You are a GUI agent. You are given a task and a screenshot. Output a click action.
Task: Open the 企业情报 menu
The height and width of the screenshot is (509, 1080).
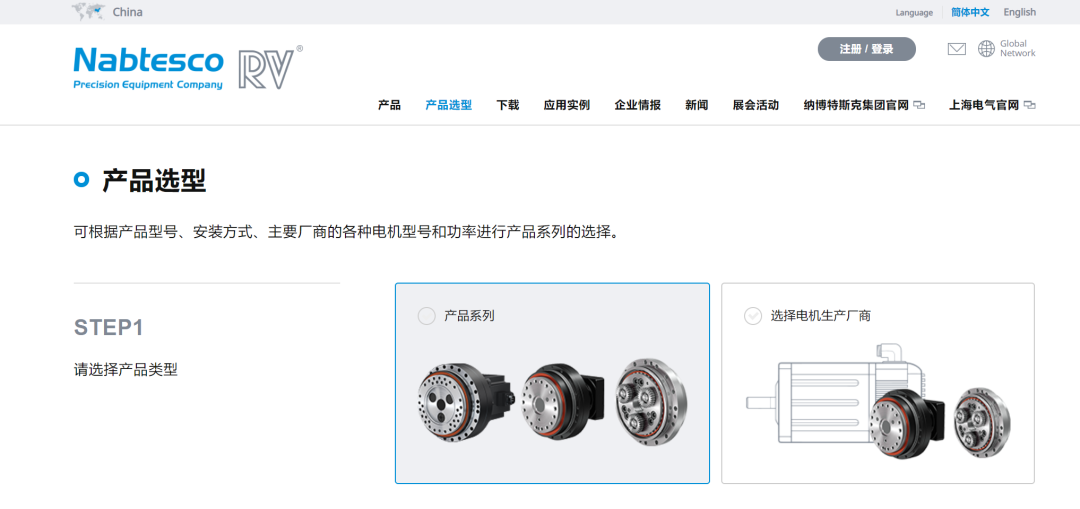(x=638, y=105)
